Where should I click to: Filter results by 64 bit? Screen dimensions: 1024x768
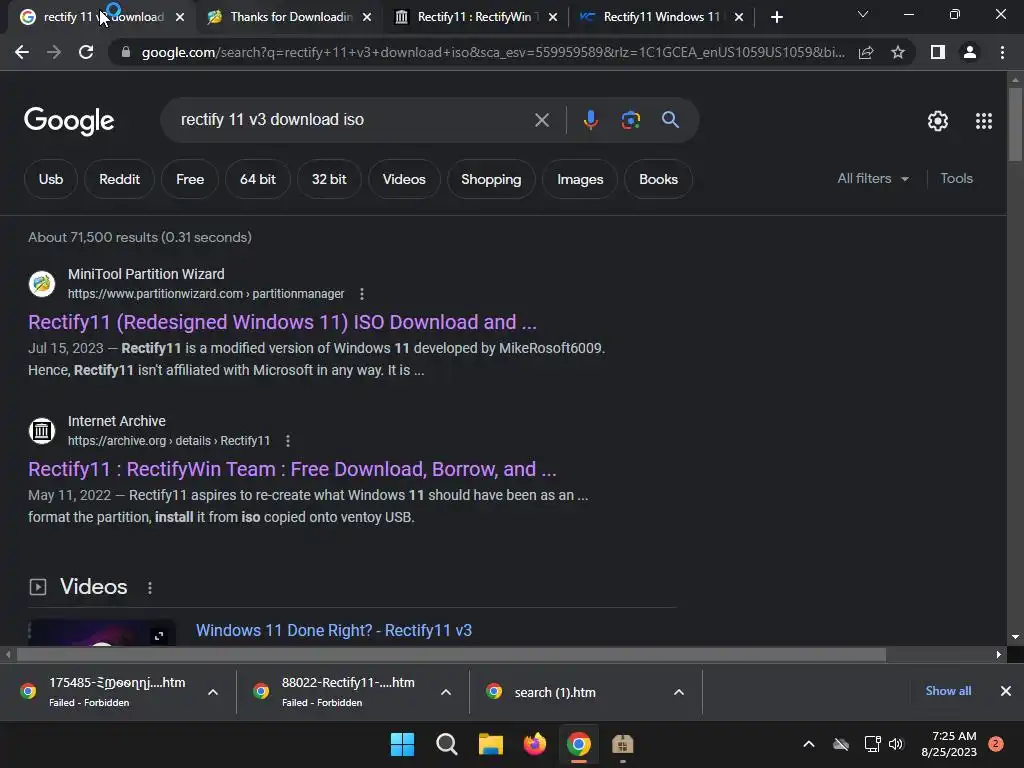point(258,179)
